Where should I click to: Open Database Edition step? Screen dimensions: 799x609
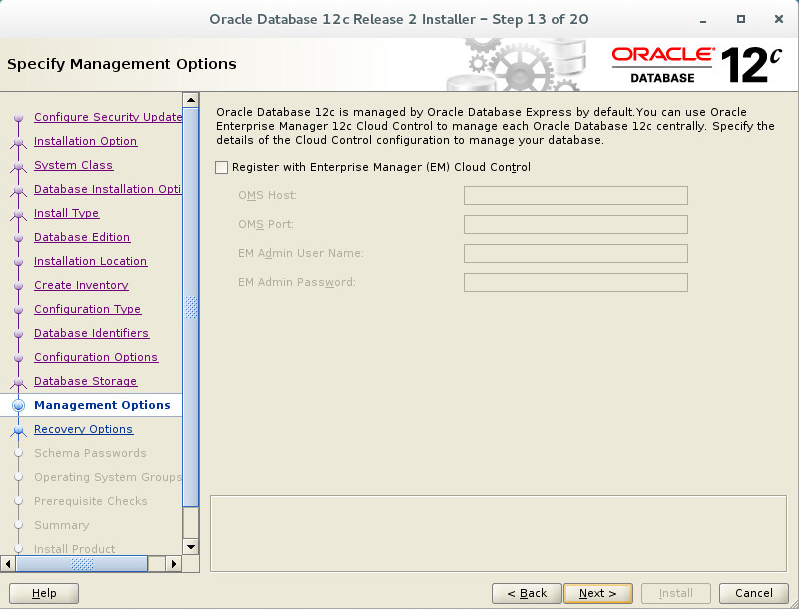[x=82, y=237]
